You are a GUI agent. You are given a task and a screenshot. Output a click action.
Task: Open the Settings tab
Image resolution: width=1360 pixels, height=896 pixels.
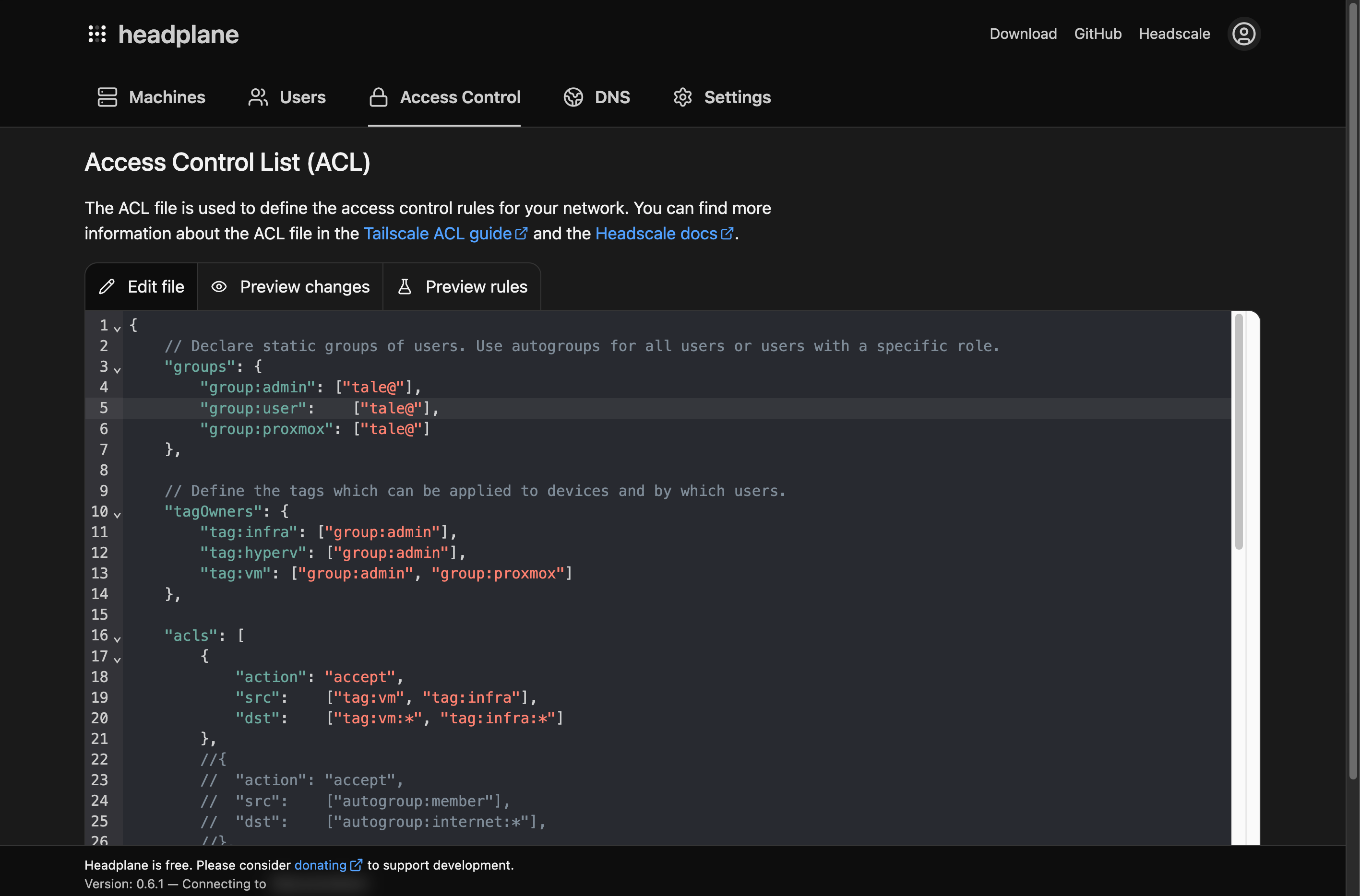[721, 97]
